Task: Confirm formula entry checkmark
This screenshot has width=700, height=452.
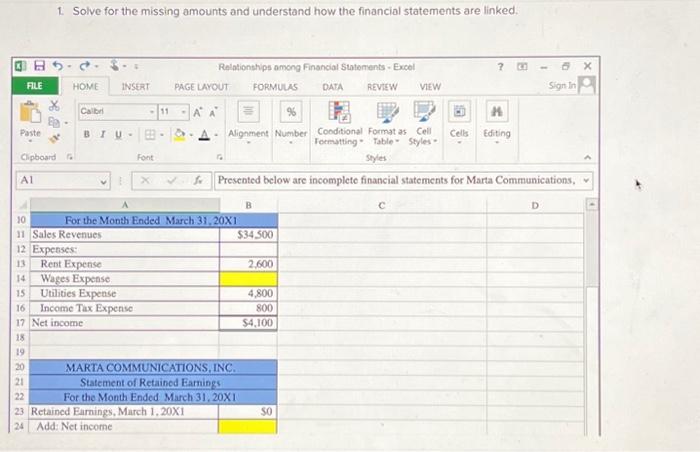Action: [172, 180]
